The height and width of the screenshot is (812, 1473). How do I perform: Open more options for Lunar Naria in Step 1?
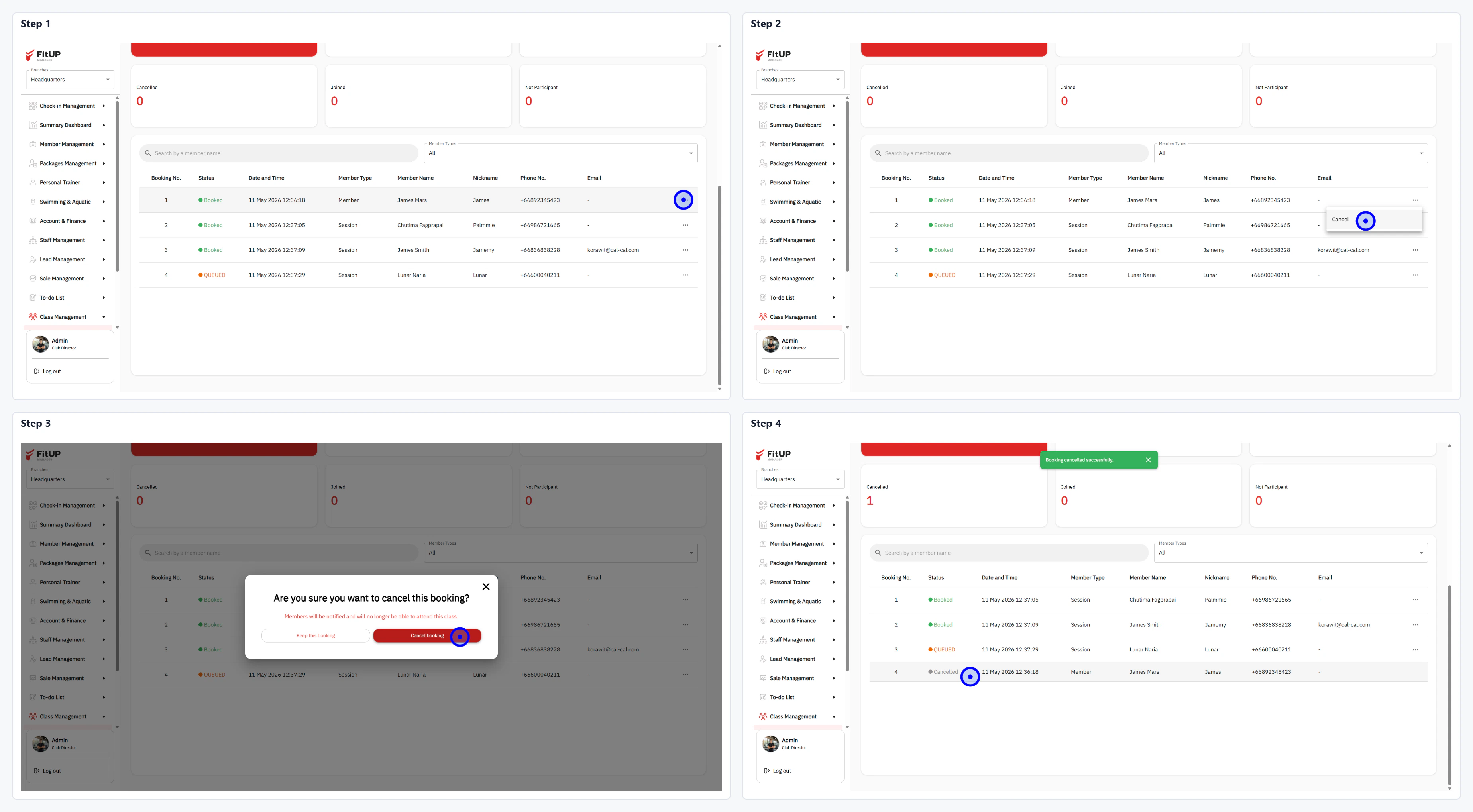click(685, 275)
